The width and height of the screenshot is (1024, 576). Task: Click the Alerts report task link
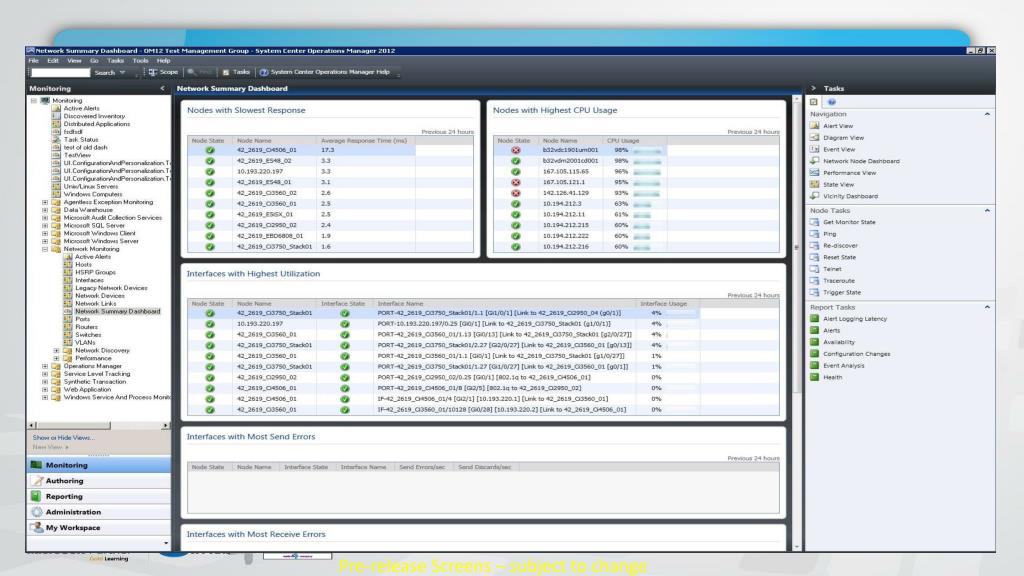click(831, 330)
